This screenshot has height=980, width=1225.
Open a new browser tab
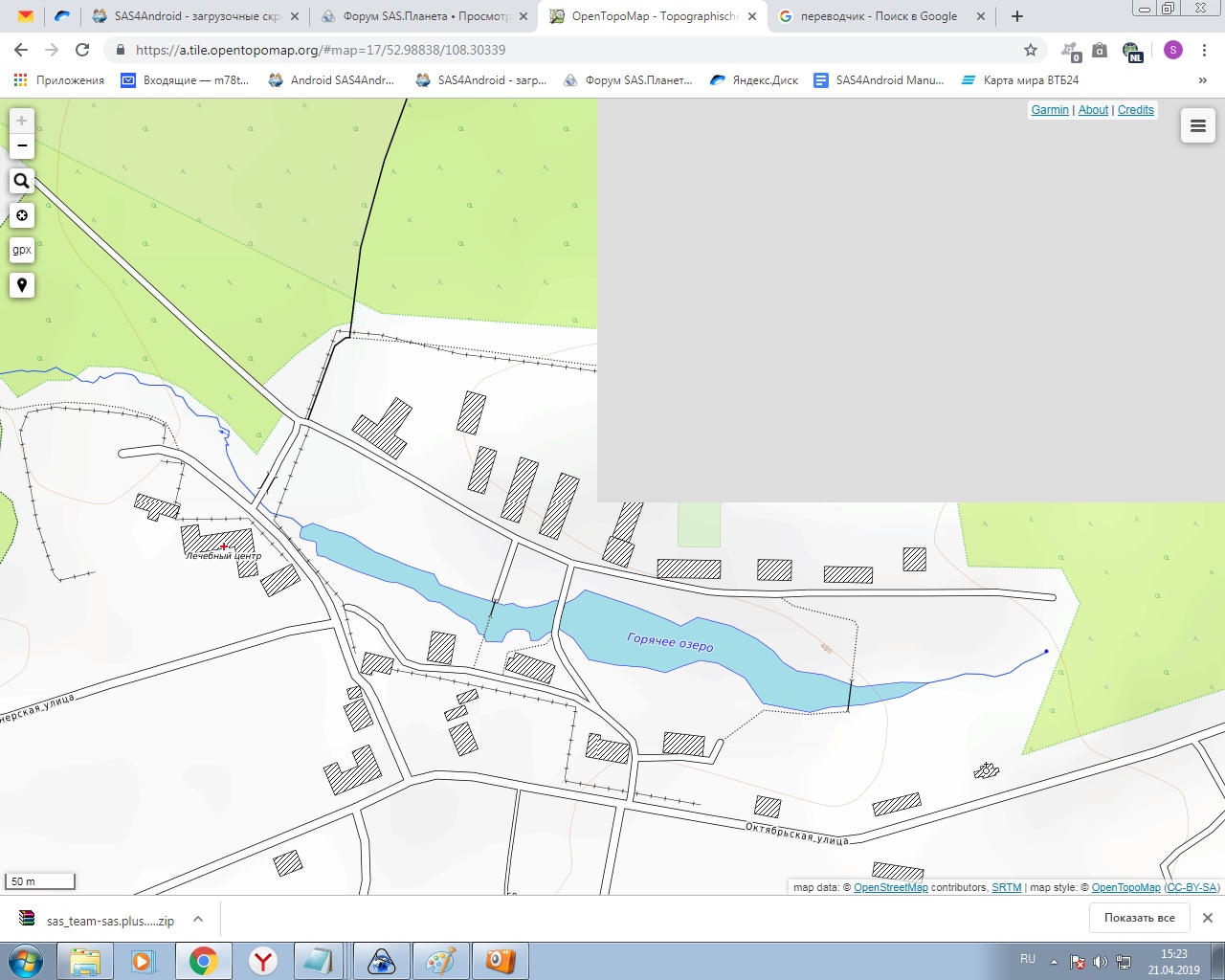pos(1017,16)
